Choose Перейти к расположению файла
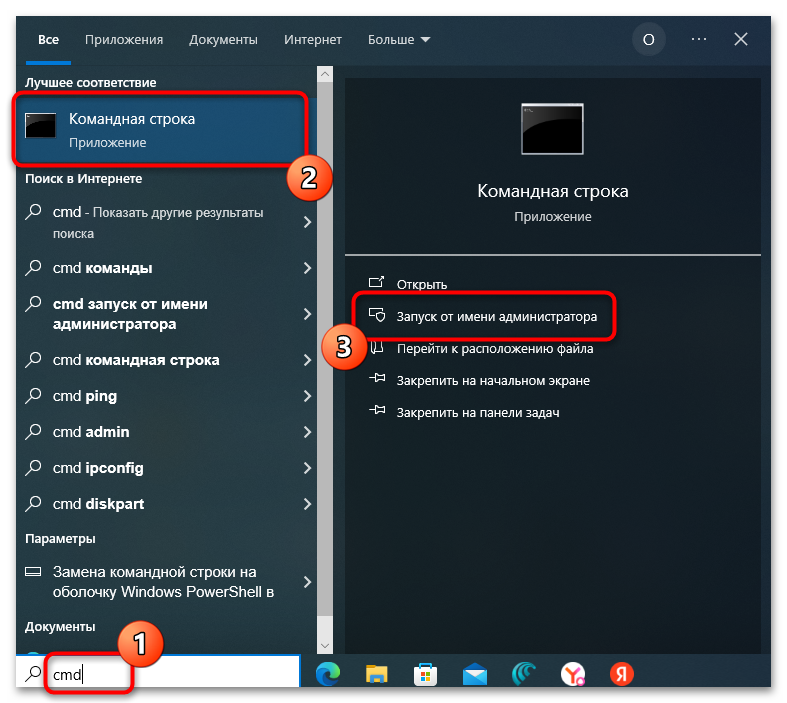The height and width of the screenshot is (703, 787). pyautogui.click(x=495, y=349)
